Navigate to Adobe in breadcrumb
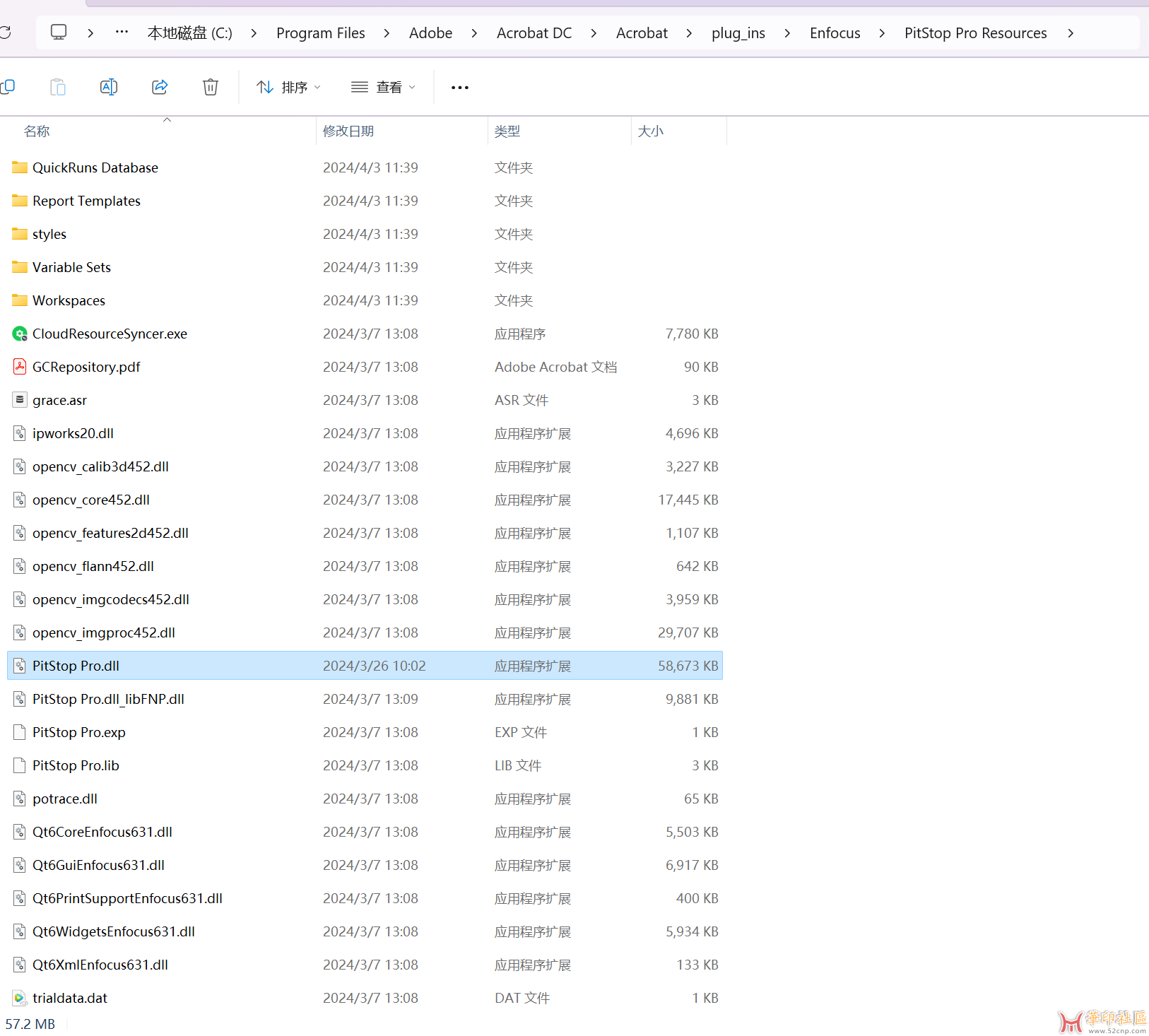The height and width of the screenshot is (1036, 1149). pyautogui.click(x=430, y=33)
